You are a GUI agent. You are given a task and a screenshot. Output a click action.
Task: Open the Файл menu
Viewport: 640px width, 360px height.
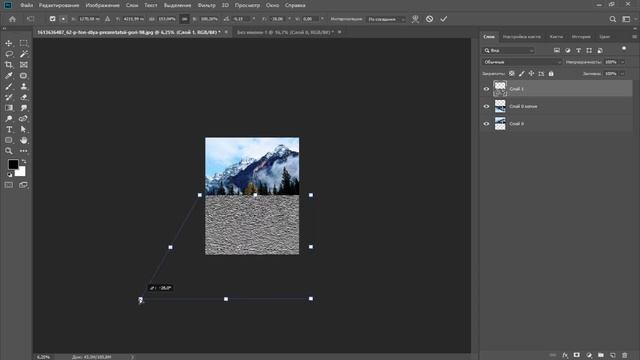[27, 5]
